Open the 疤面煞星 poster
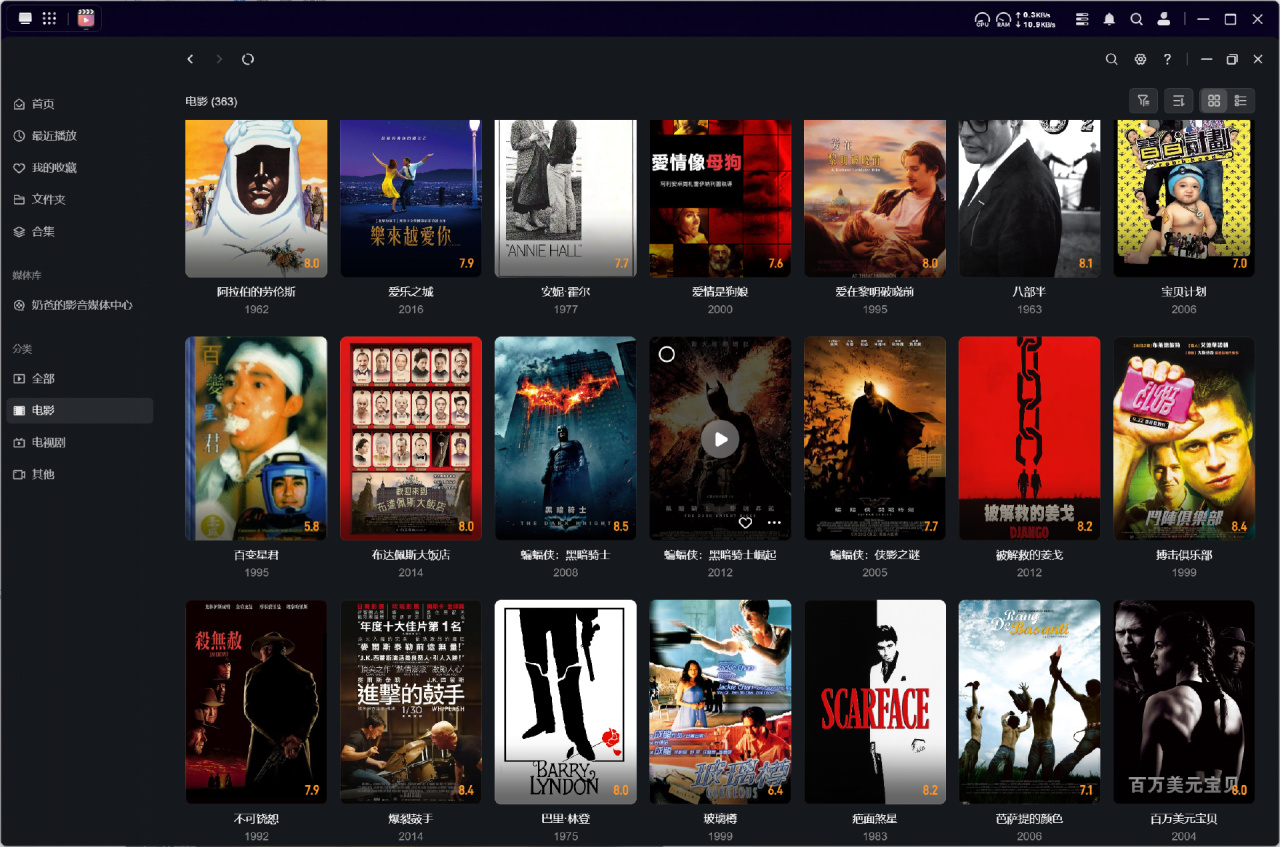Viewport: 1280px width, 847px height. [x=875, y=702]
